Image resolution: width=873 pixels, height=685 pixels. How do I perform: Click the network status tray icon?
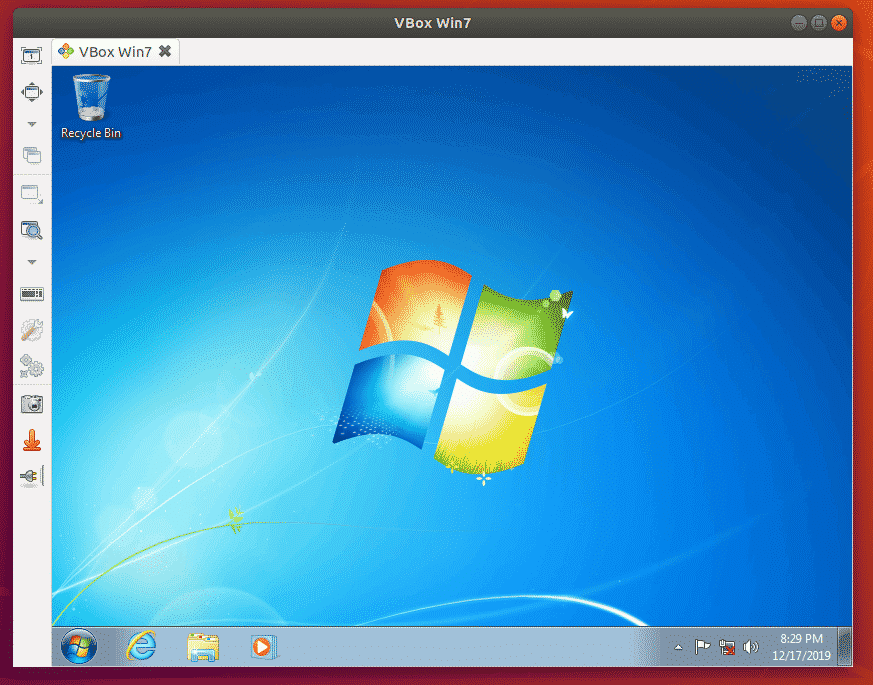727,647
